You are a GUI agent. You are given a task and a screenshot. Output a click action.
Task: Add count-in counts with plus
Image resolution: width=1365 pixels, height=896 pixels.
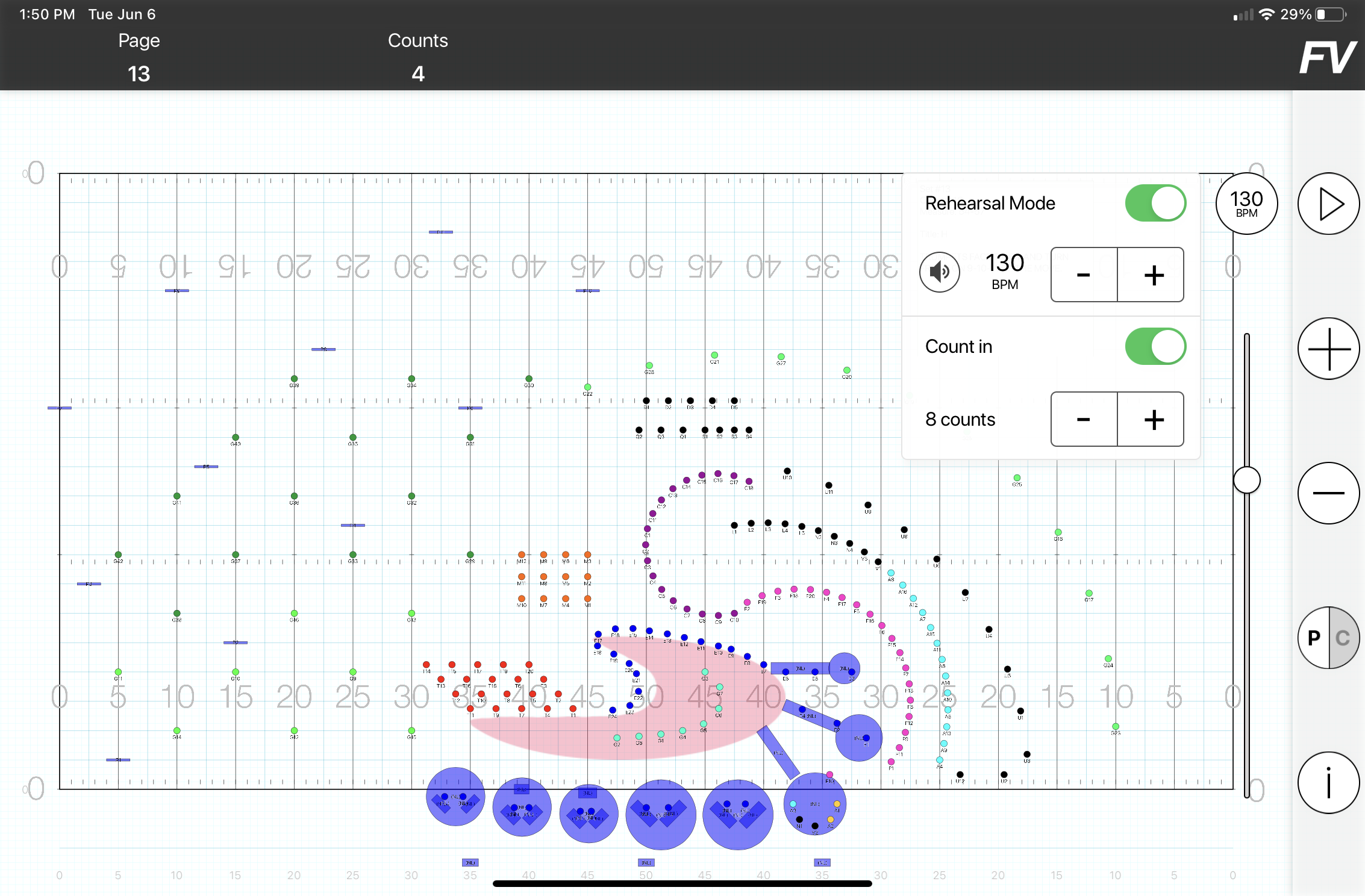click(x=1151, y=419)
